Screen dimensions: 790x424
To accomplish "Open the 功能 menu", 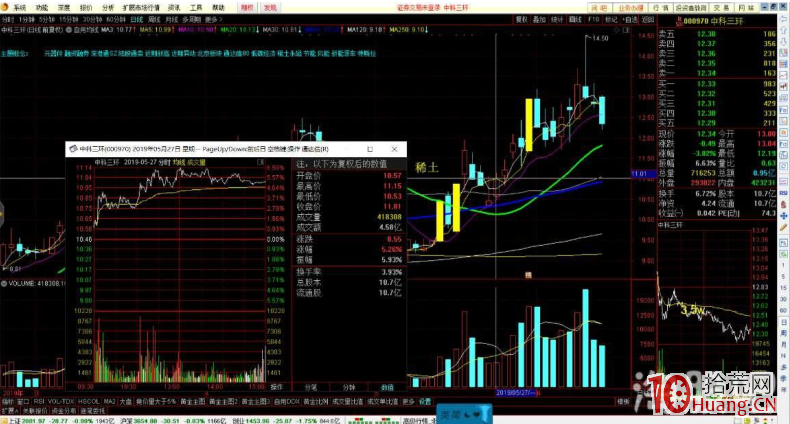I will [42, 8].
